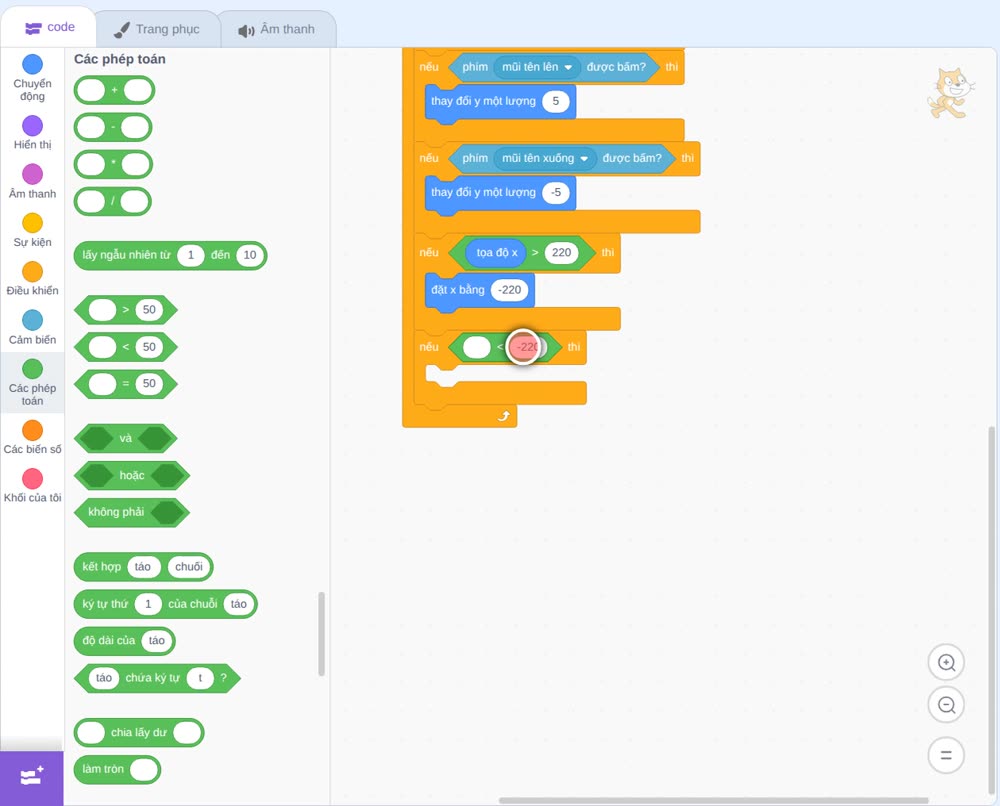Open the Cảm biến block category

[x=32, y=328]
